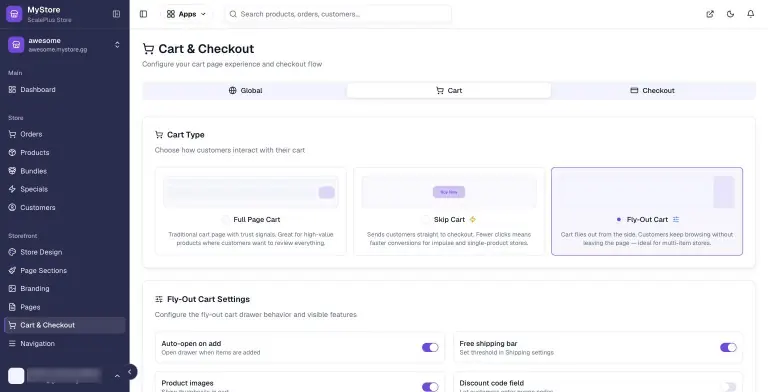Expand the user account menu chevron

click(x=117, y=376)
